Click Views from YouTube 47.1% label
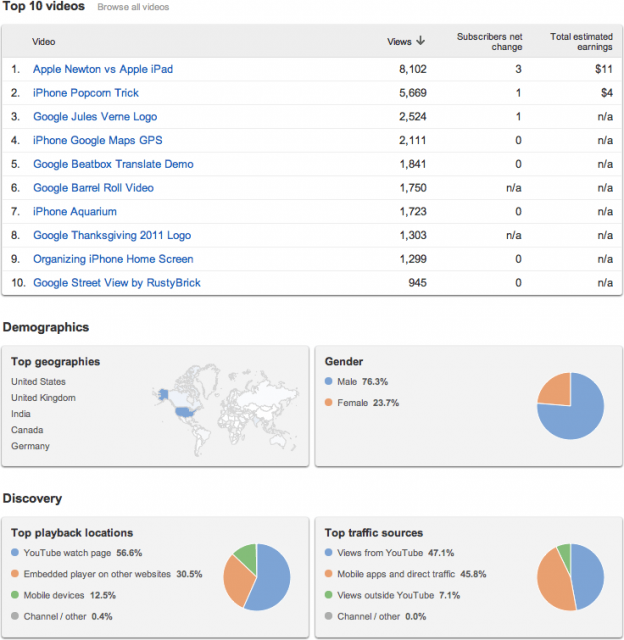This screenshot has height=640, width=624. 395,553
